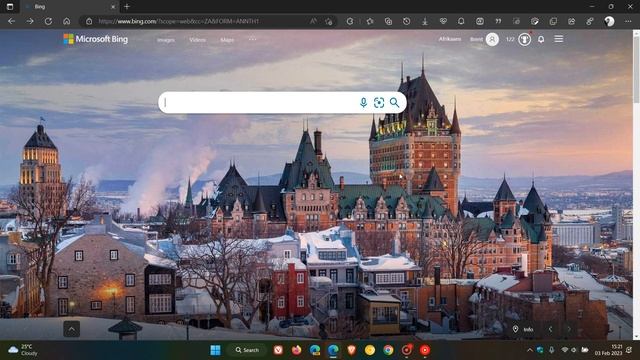Click the citation quotes toolbar icon
640x360 pixels.
point(498,21)
